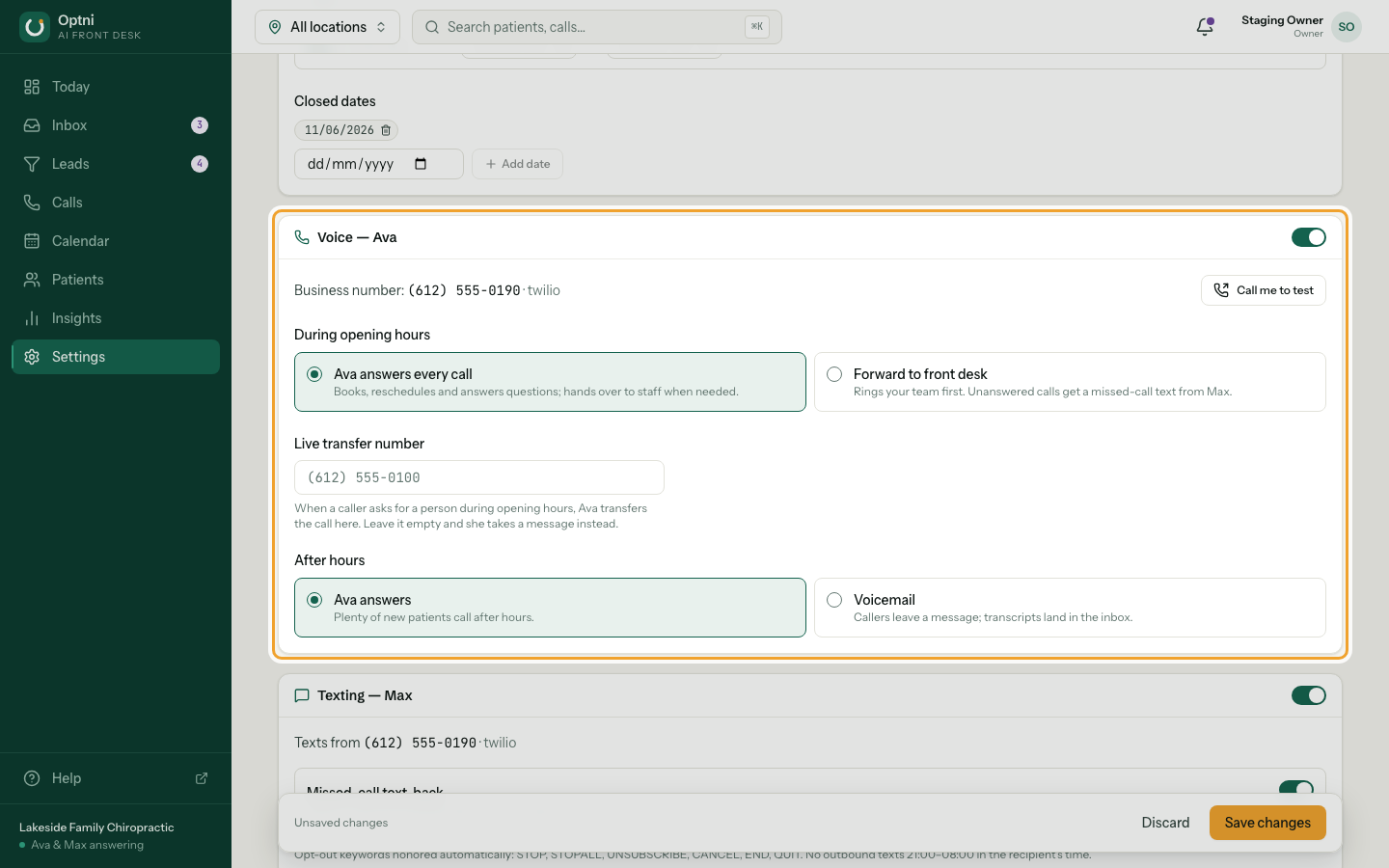Navigate to Calls
This screenshot has height=868, width=1389.
pyautogui.click(x=116, y=203)
